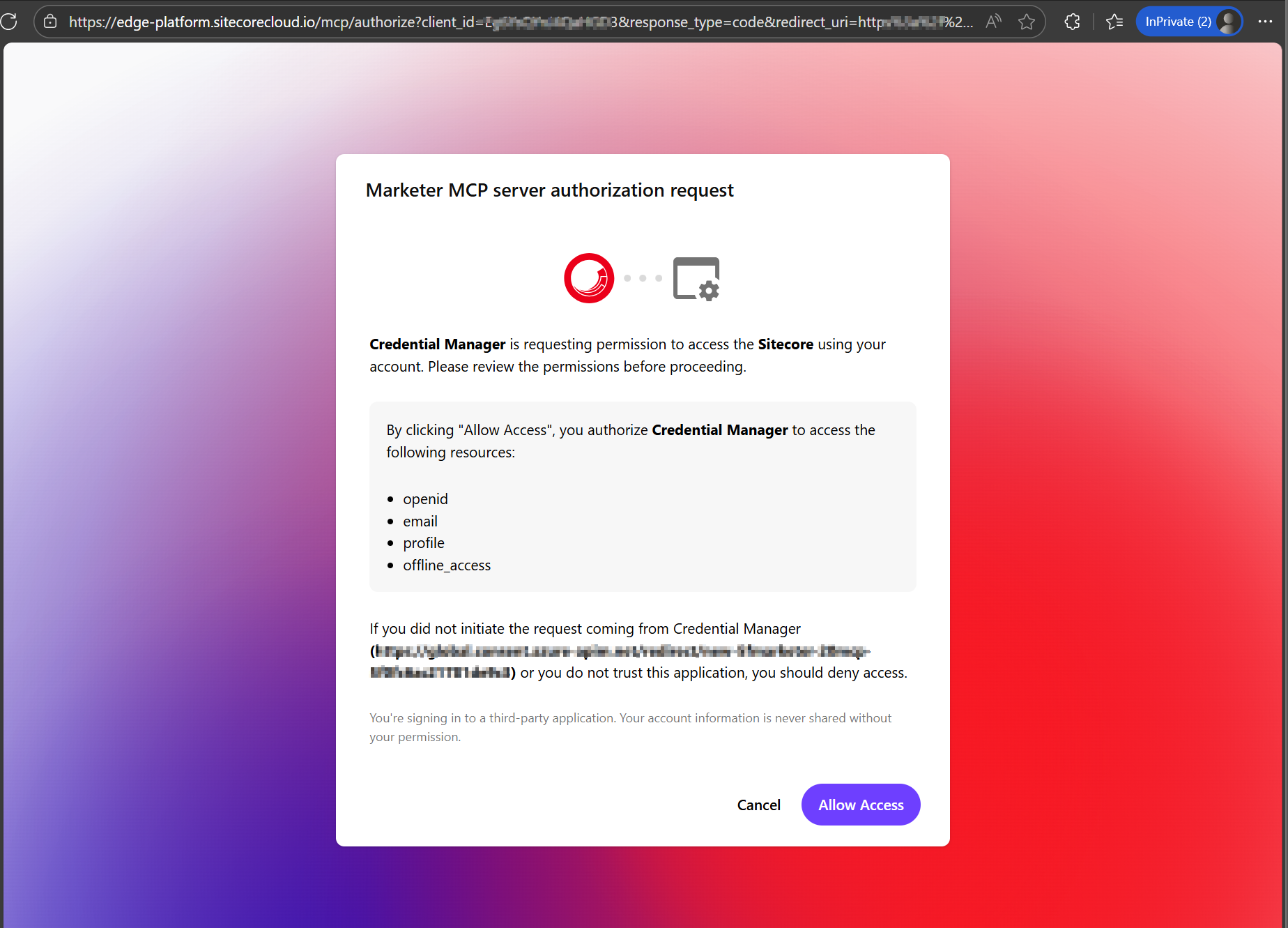This screenshot has height=928, width=1288.
Task: Open the Settings and more ellipsis menu
Action: [1265, 22]
